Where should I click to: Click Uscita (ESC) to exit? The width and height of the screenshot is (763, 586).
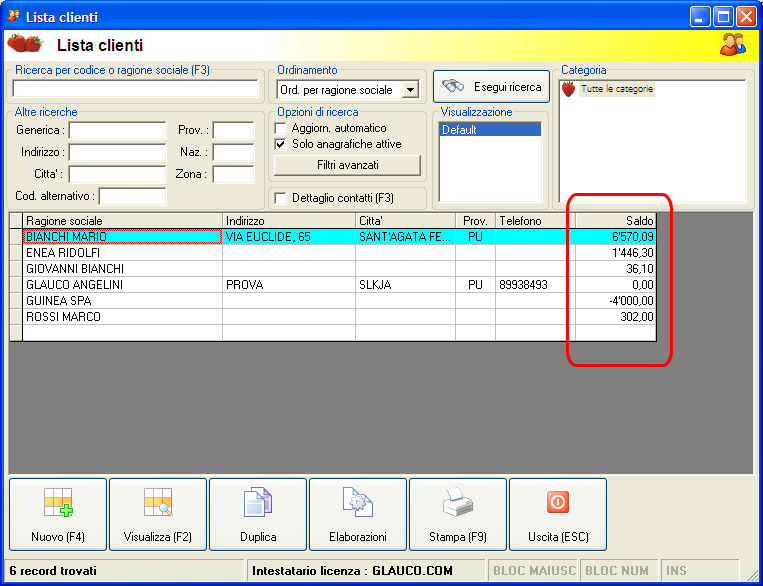click(558, 514)
